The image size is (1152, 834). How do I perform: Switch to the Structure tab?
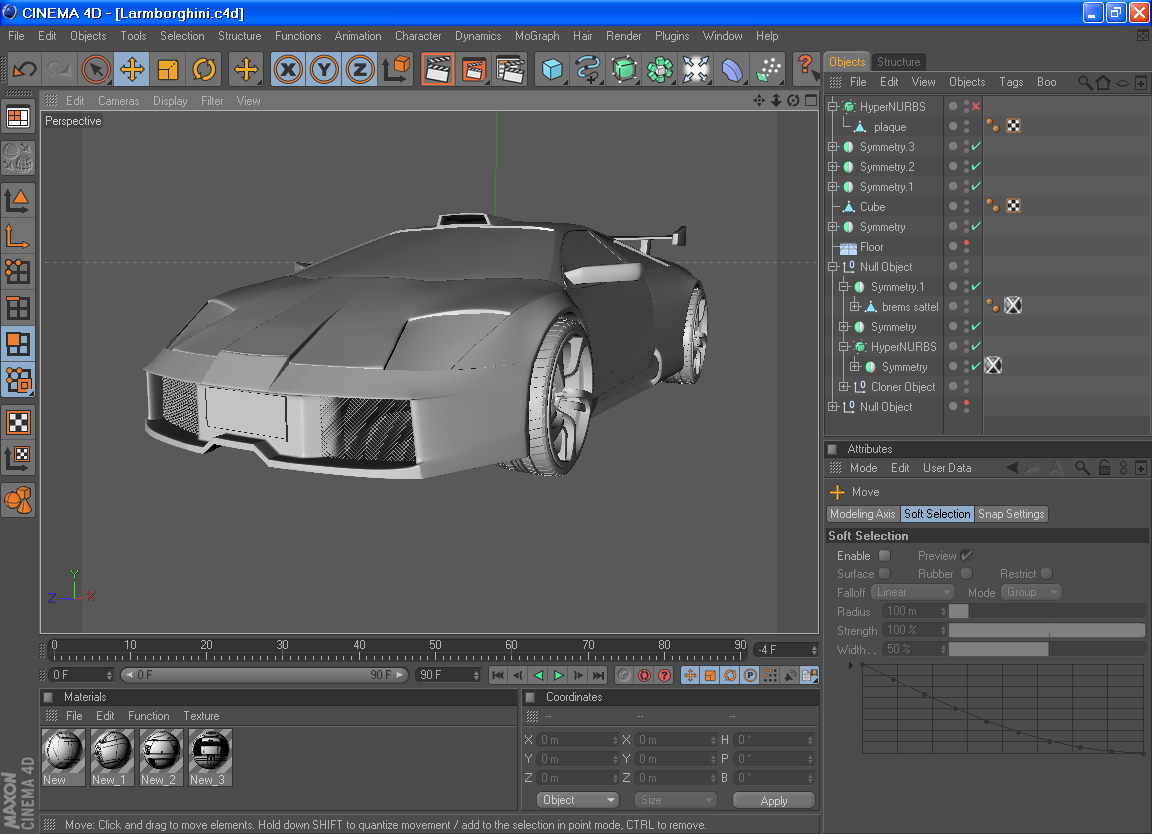click(x=898, y=62)
